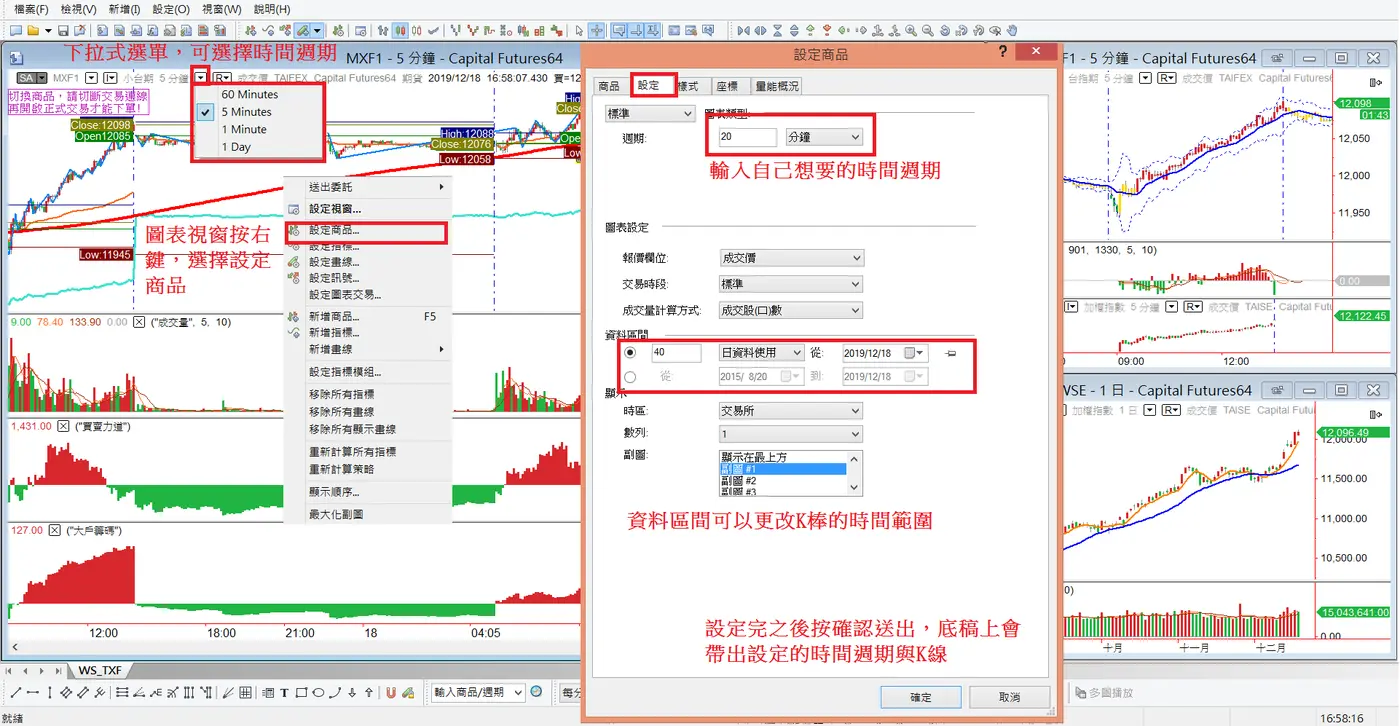Select the 40 bars back radio button
The height and width of the screenshot is (726, 1400).
pyautogui.click(x=630, y=352)
